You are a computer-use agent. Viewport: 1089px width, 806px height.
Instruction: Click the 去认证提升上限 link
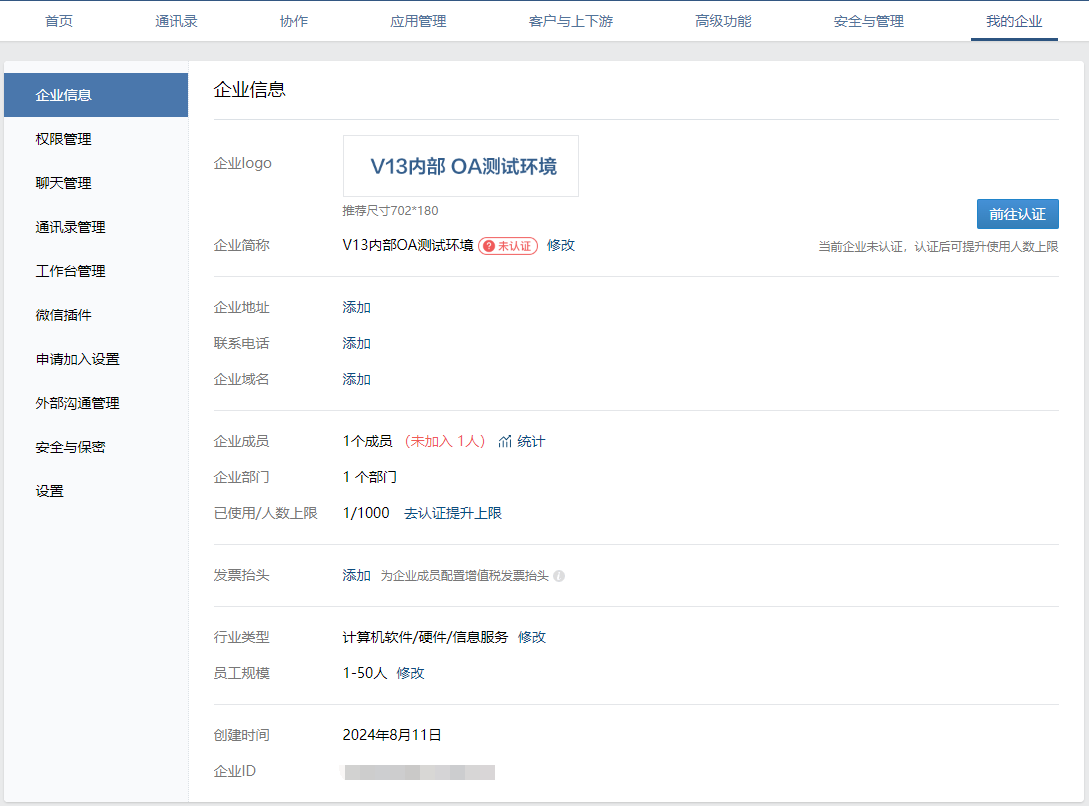[x=452, y=513]
